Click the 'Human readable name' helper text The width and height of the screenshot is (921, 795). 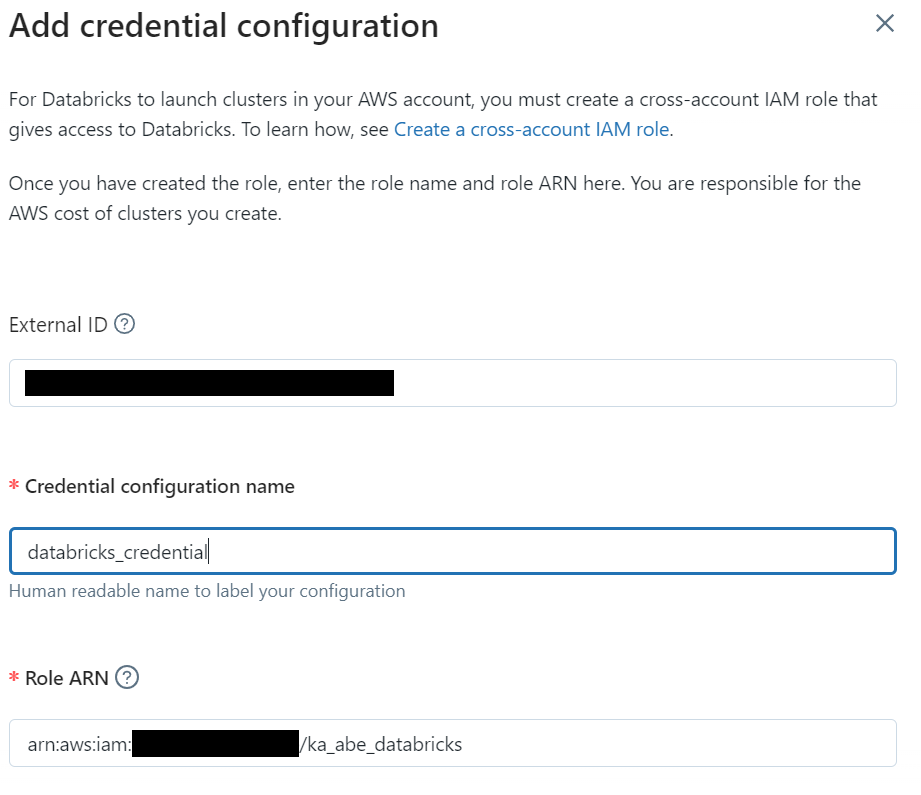pyautogui.click(x=207, y=591)
